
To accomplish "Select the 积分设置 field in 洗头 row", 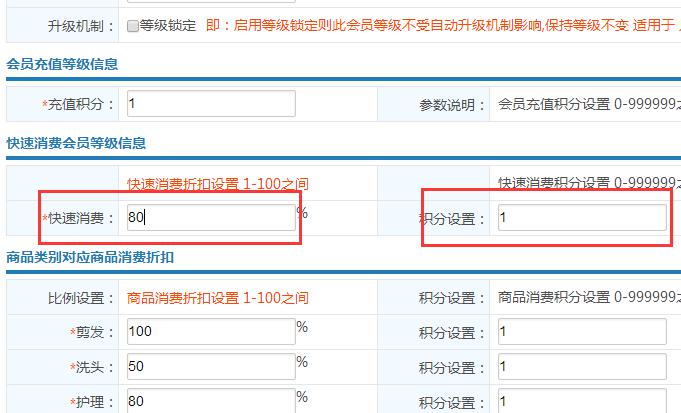I will tap(581, 366).
